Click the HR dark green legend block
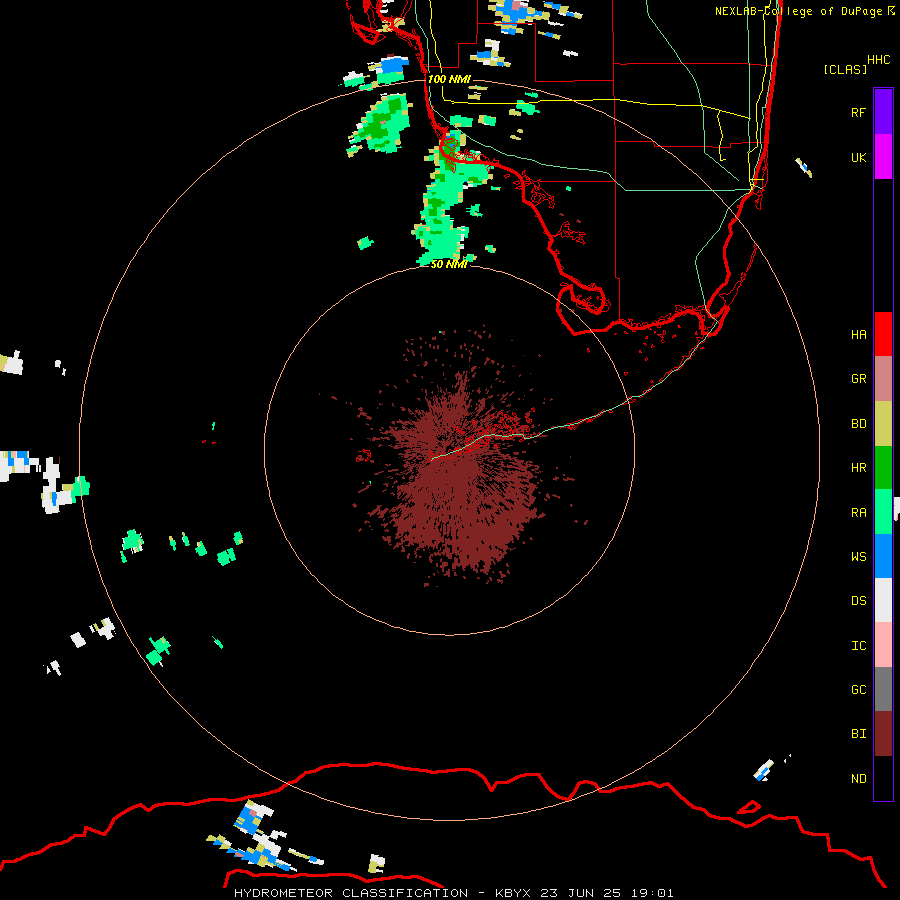Viewport: 900px width, 900px height. coord(883,468)
